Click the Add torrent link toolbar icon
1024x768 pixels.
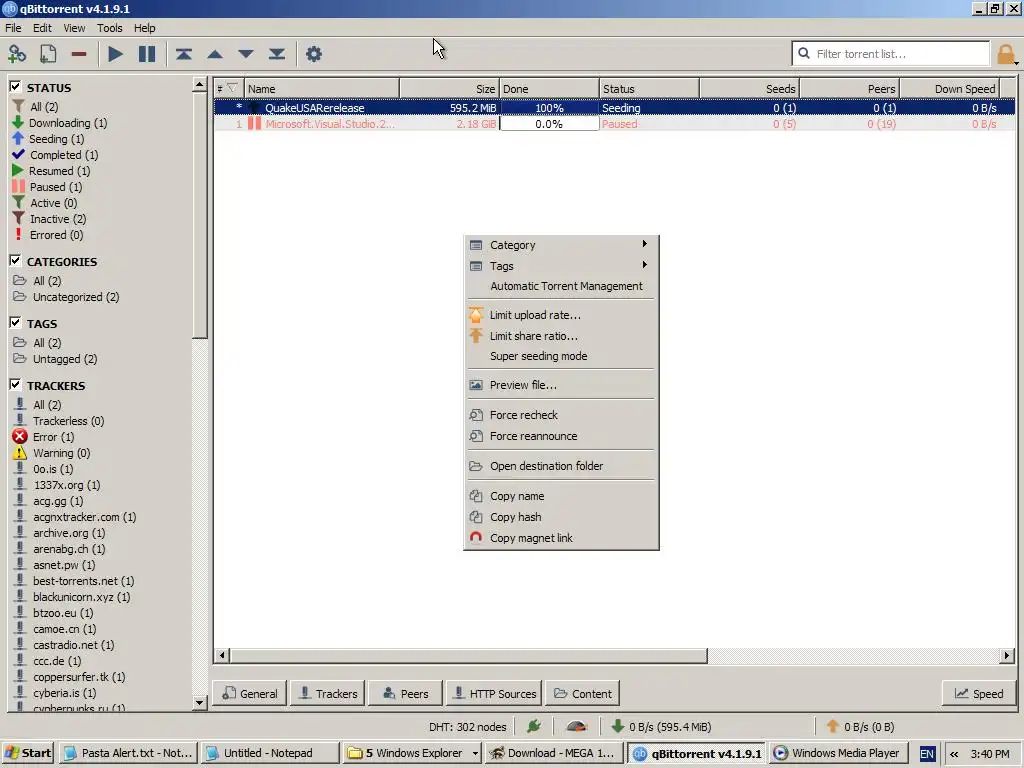17,54
